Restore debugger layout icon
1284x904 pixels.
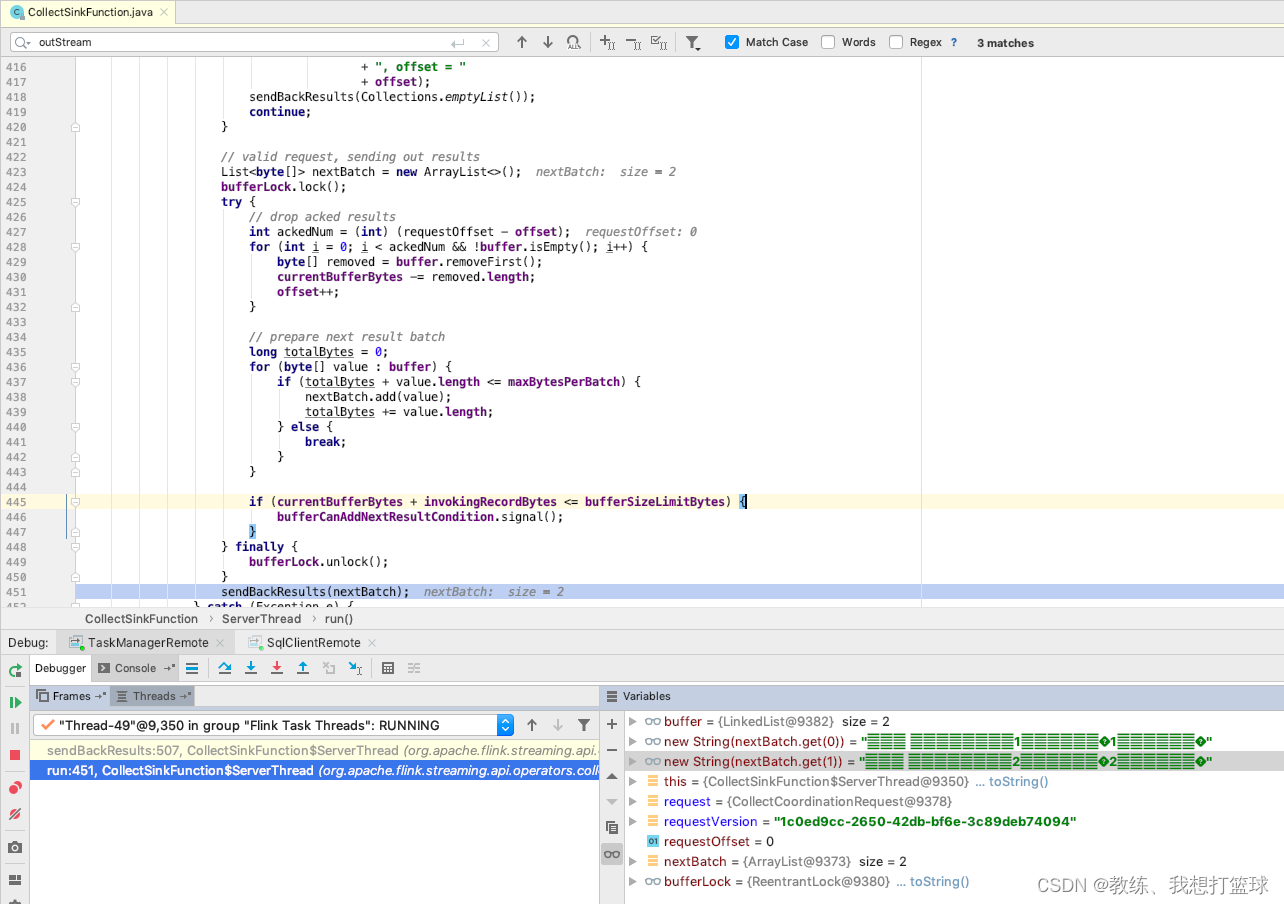click(x=15, y=880)
